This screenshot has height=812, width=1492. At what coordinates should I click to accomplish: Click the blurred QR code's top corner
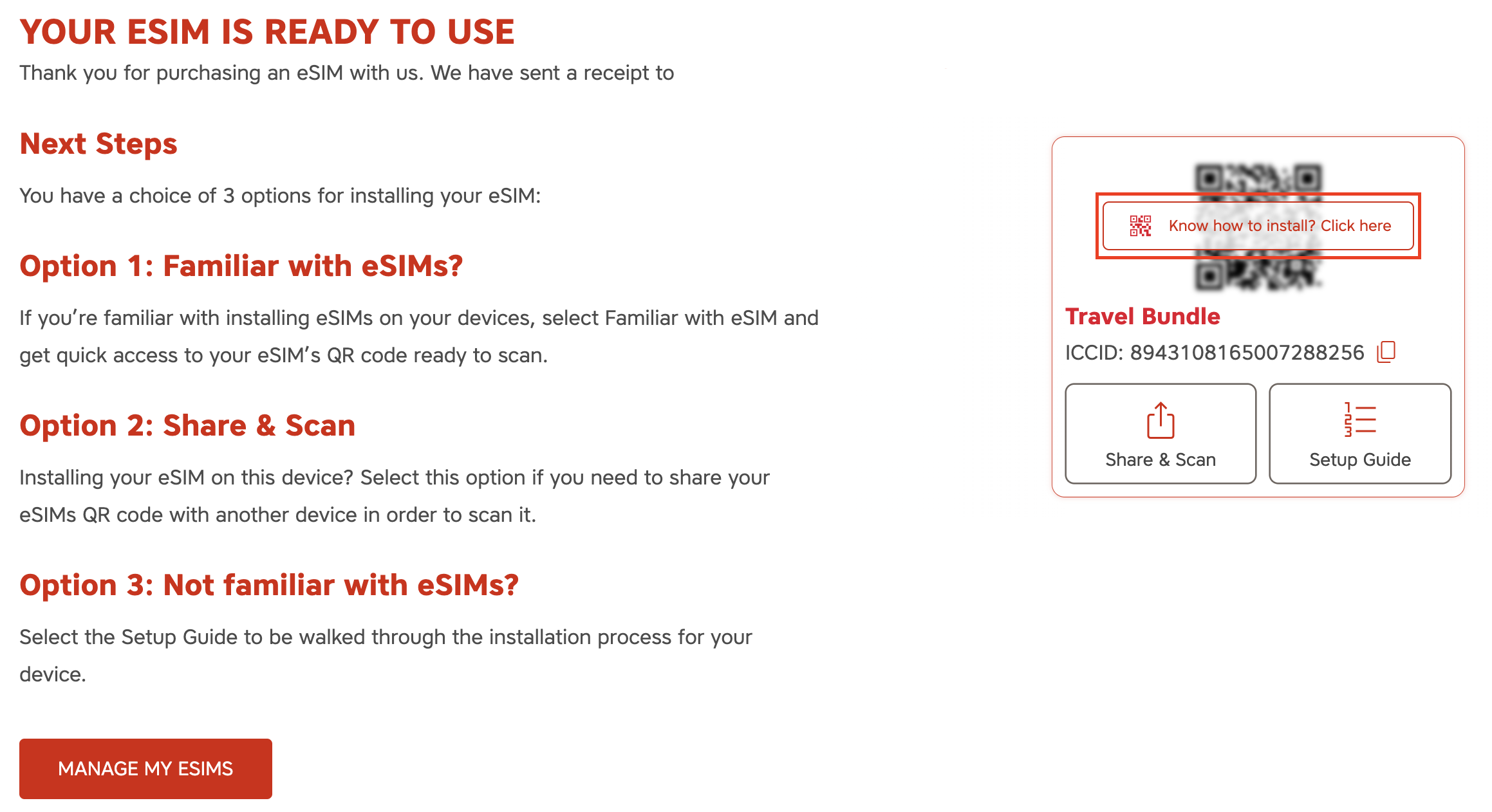(x=1210, y=178)
